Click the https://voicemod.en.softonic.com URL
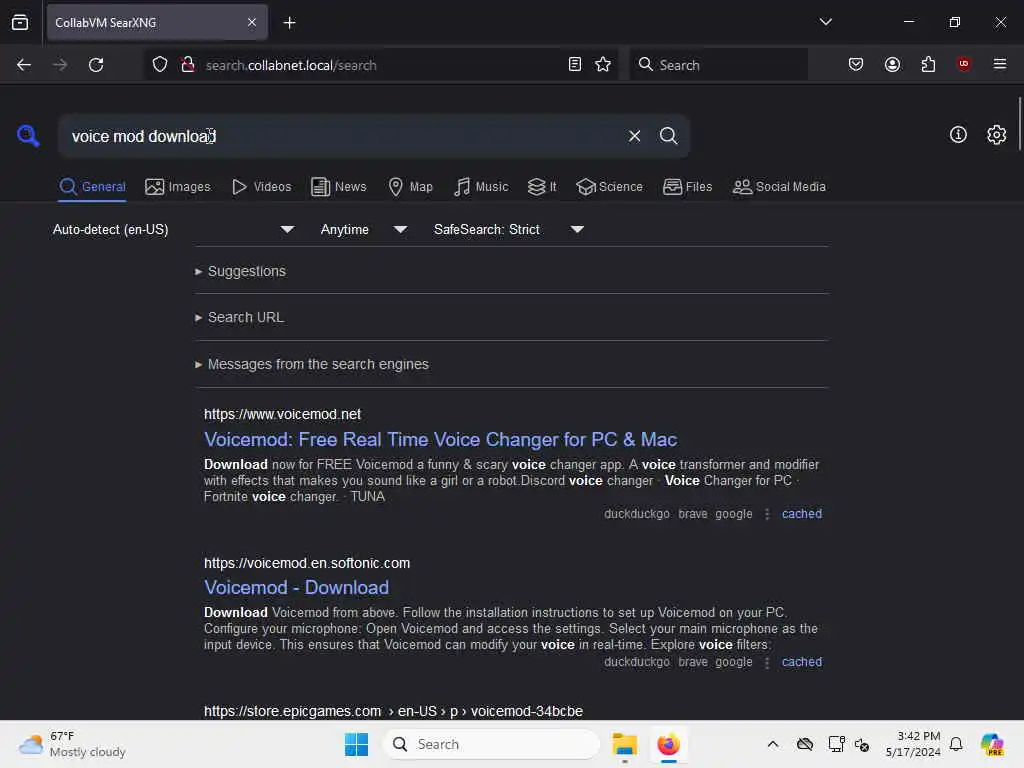This screenshot has width=1024, height=768. tap(307, 563)
